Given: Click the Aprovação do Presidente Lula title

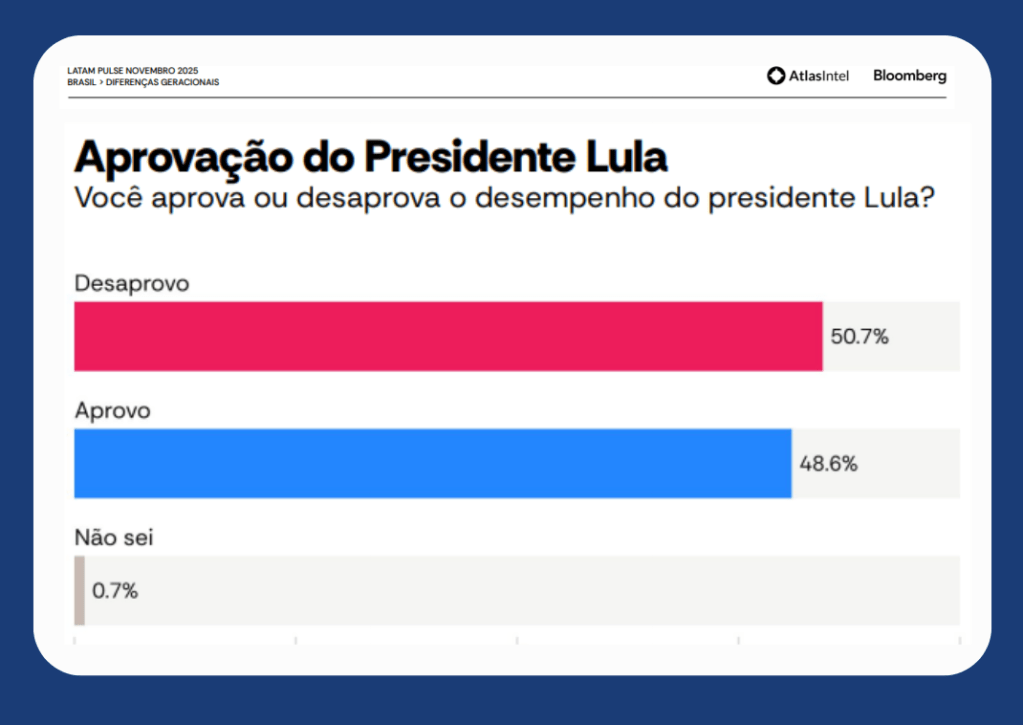Looking at the screenshot, I should 371,158.
